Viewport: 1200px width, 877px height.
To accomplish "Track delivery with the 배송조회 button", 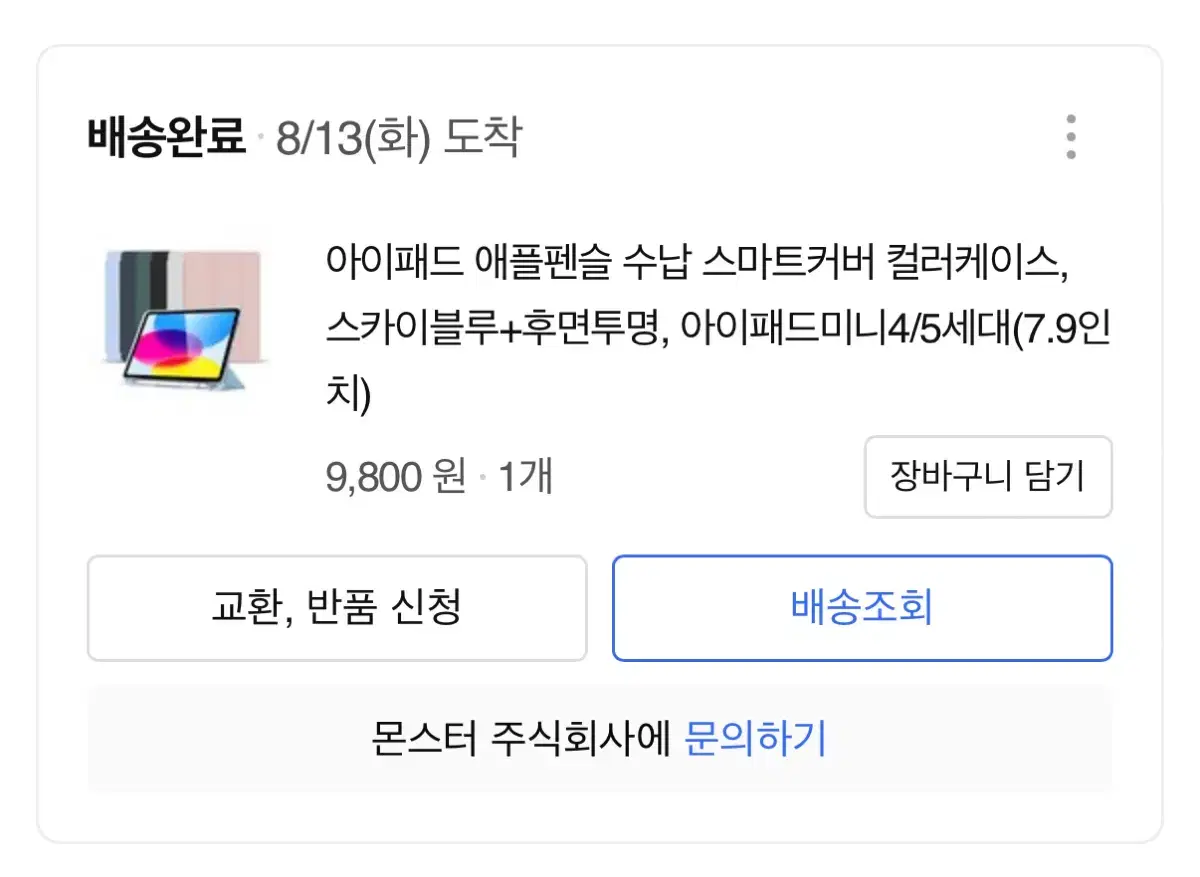I will 861,607.
